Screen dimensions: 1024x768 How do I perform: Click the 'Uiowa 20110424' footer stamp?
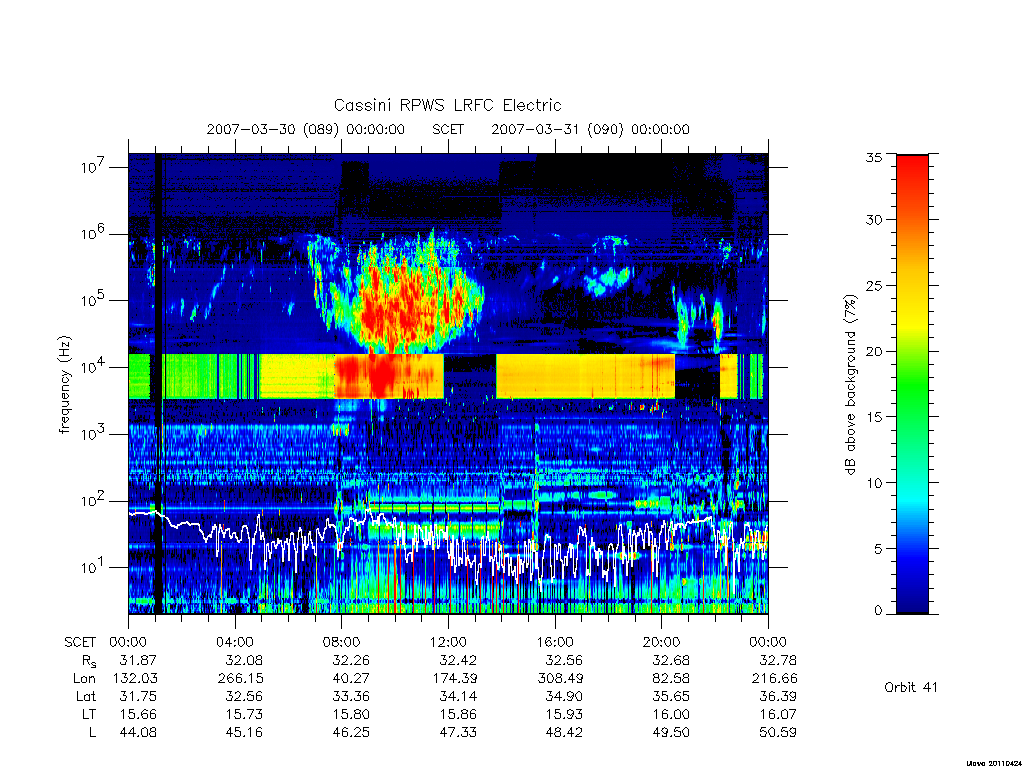click(995, 763)
